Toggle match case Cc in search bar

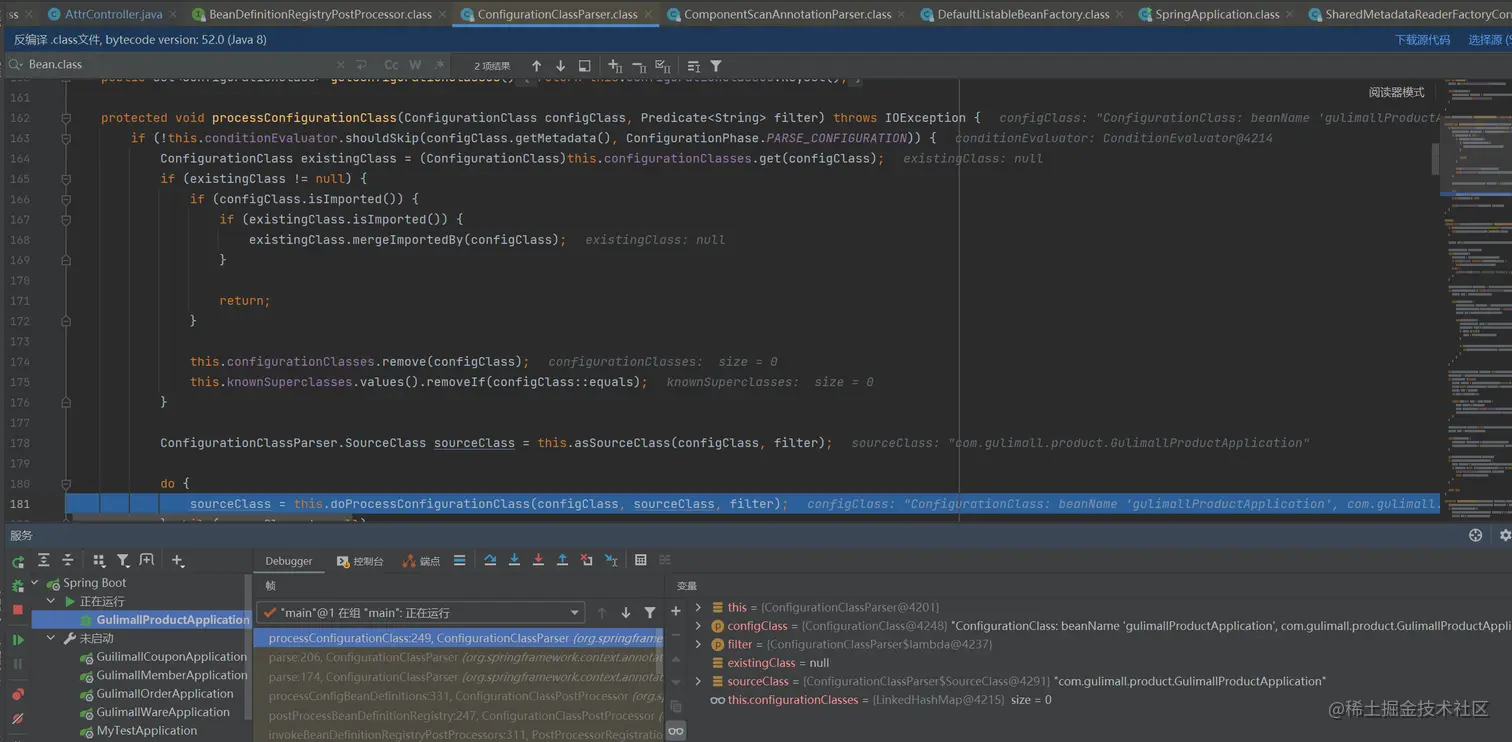(391, 65)
